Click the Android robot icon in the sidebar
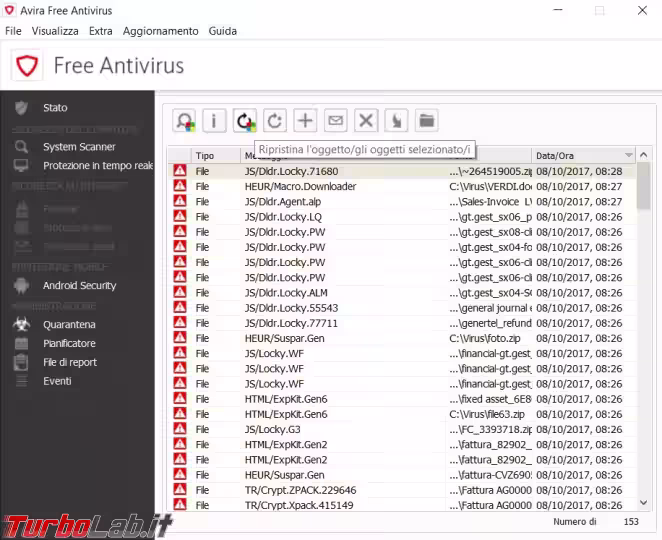The image size is (662, 540). 21,286
